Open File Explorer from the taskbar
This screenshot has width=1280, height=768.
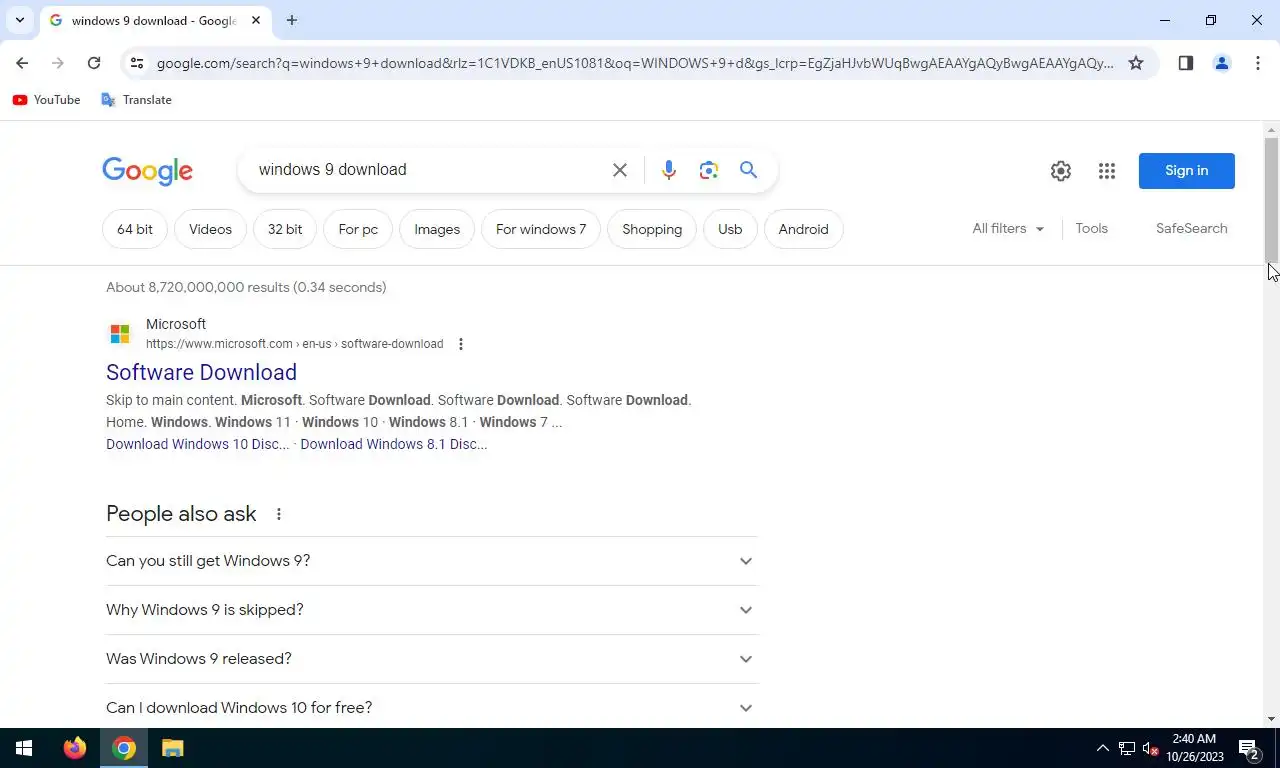173,748
